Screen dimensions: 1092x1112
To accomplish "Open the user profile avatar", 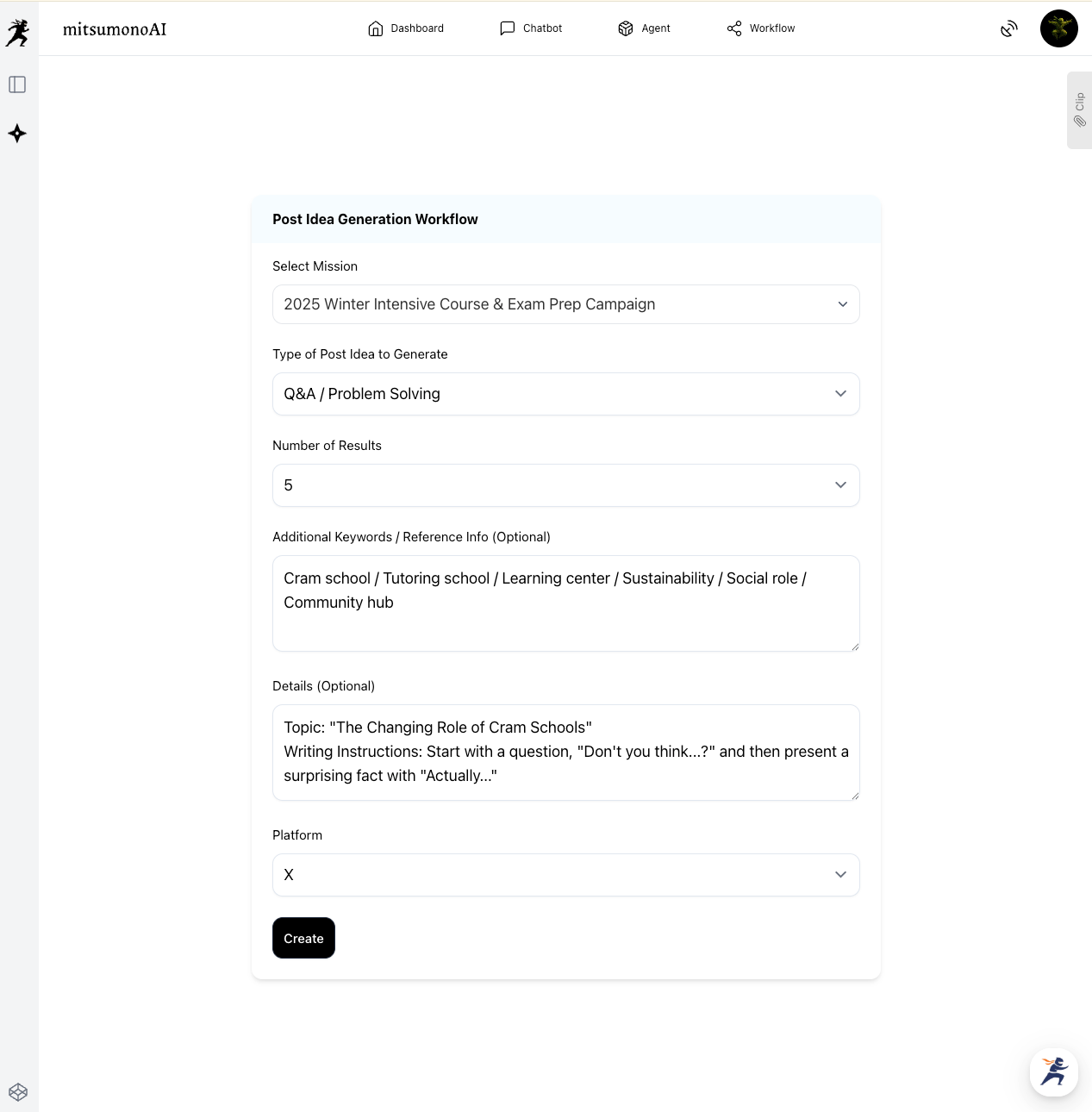I will click(1058, 28).
